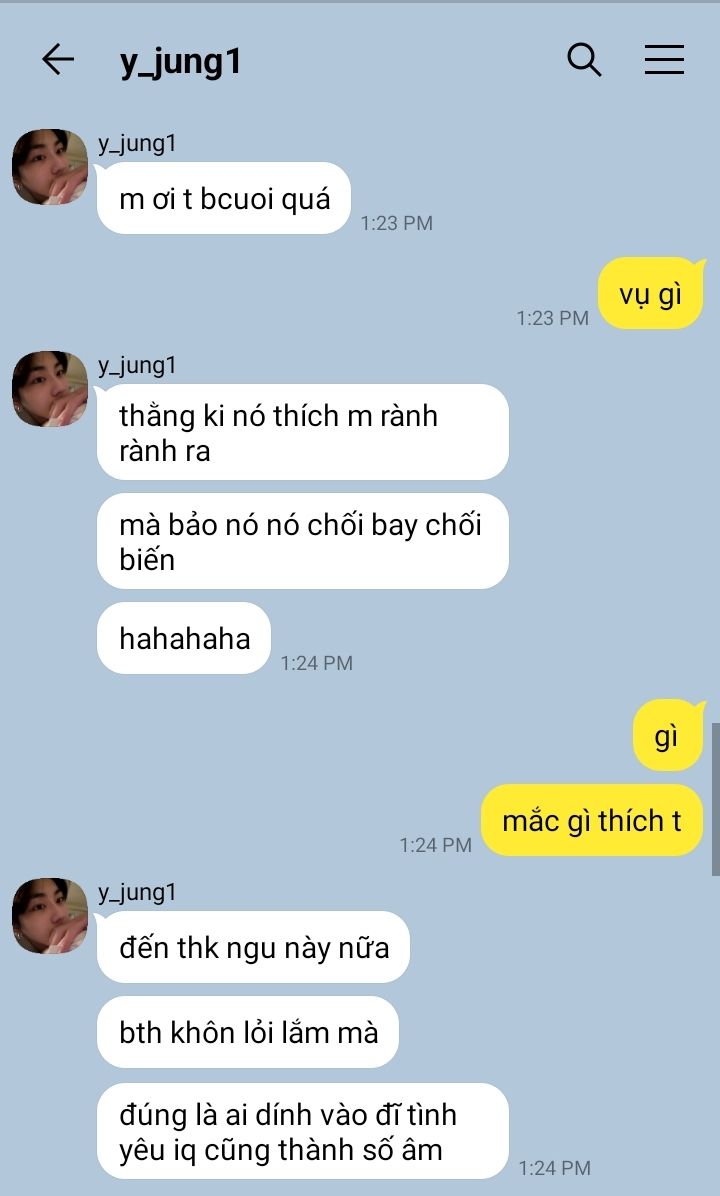The width and height of the screenshot is (720, 1196).
Task: Tap the sender name y_jung1 above 'thằng ki'
Action: pos(137,365)
